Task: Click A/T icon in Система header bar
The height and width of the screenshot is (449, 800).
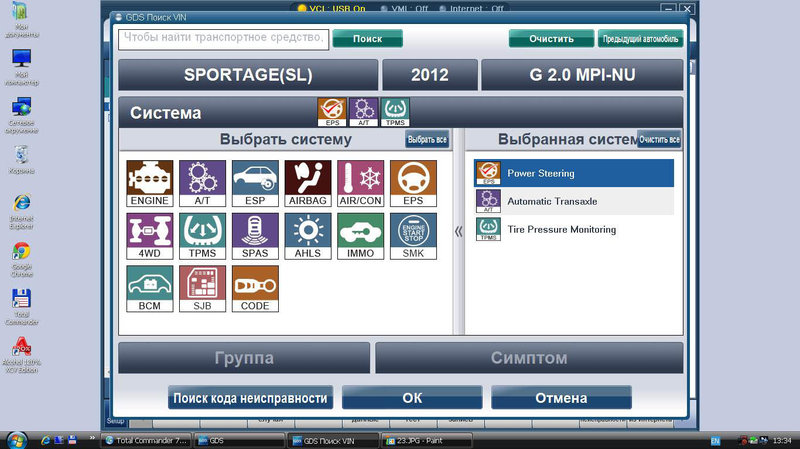Action: pyautogui.click(x=363, y=112)
